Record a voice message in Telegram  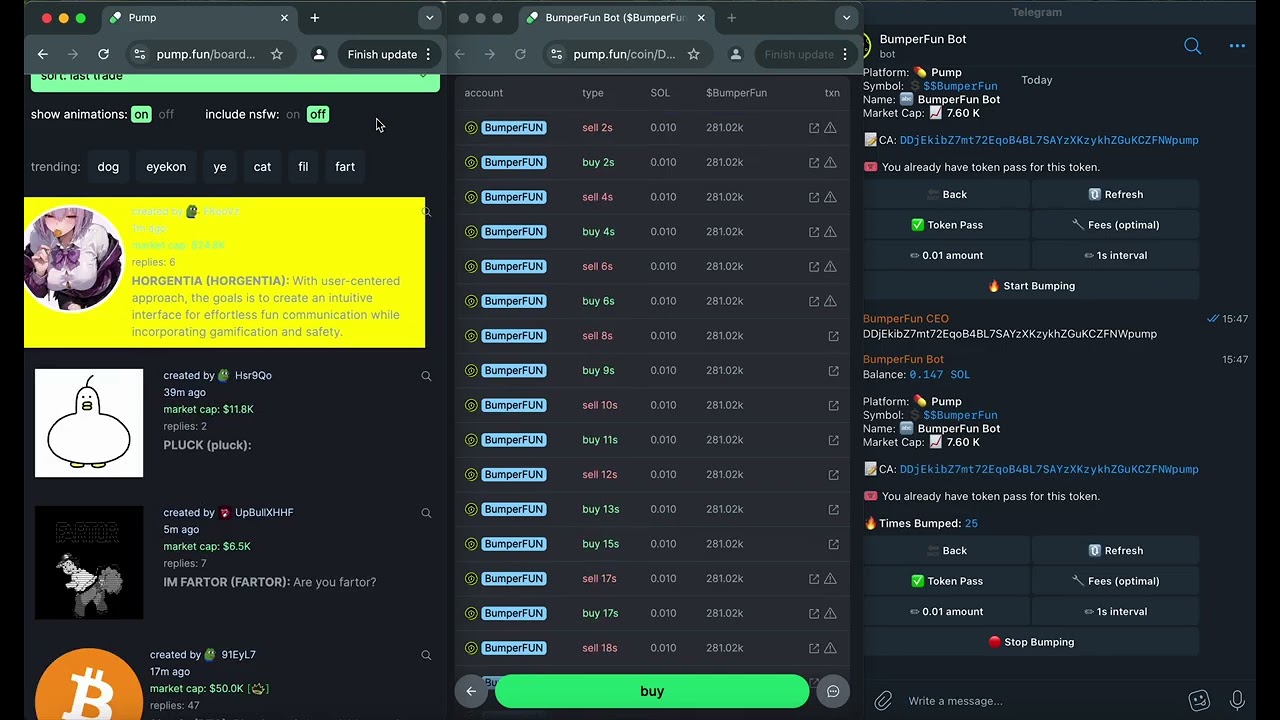pos(1238,701)
